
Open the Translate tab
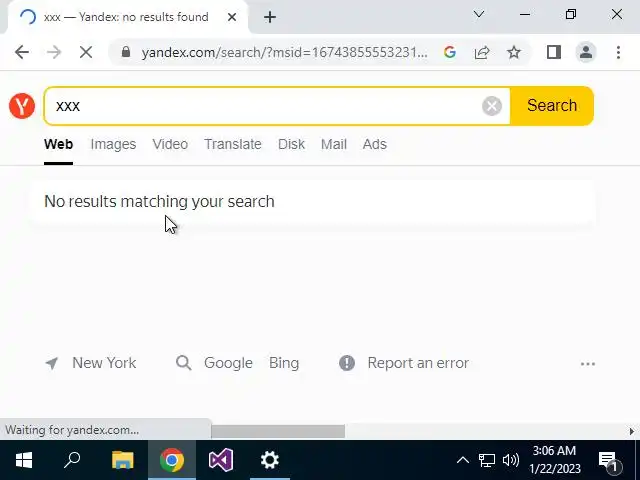coord(233,144)
